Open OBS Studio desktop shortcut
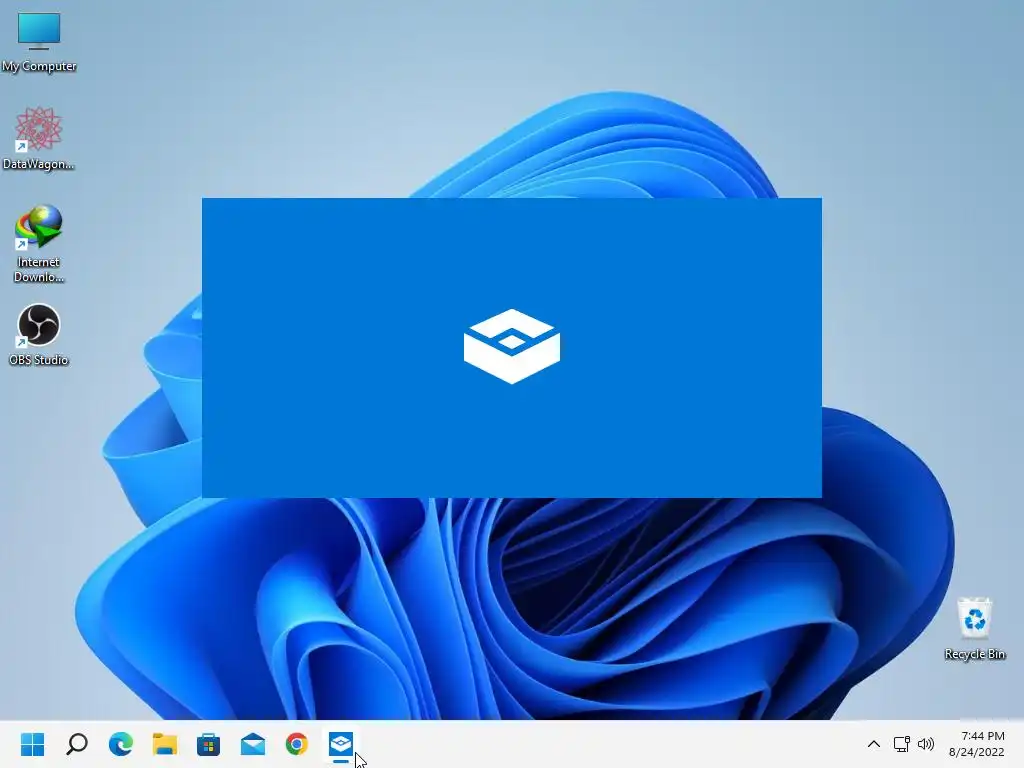 point(39,334)
